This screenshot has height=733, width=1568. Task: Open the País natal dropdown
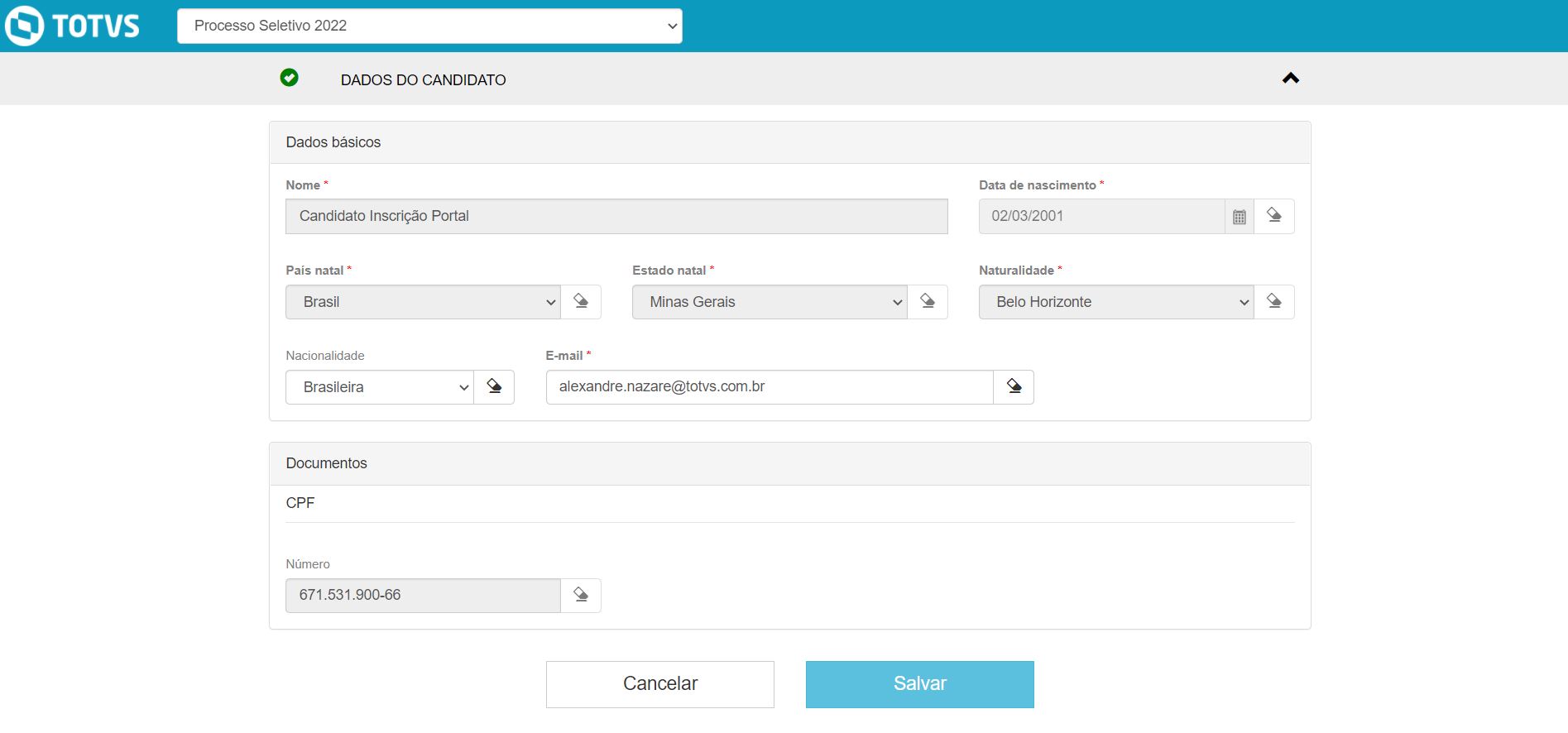tap(423, 302)
